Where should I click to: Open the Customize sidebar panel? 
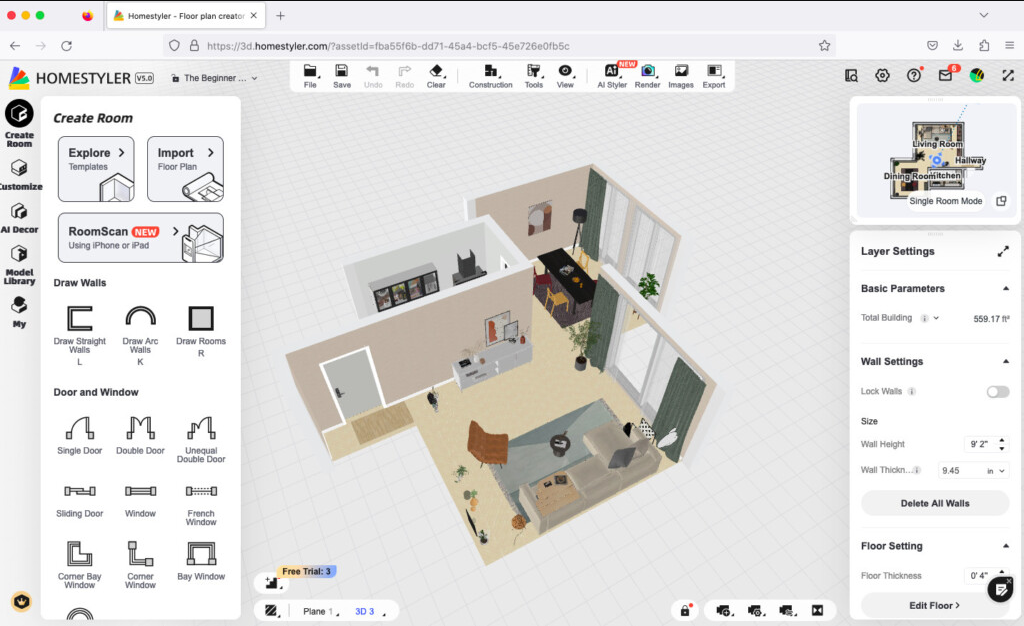click(x=19, y=175)
